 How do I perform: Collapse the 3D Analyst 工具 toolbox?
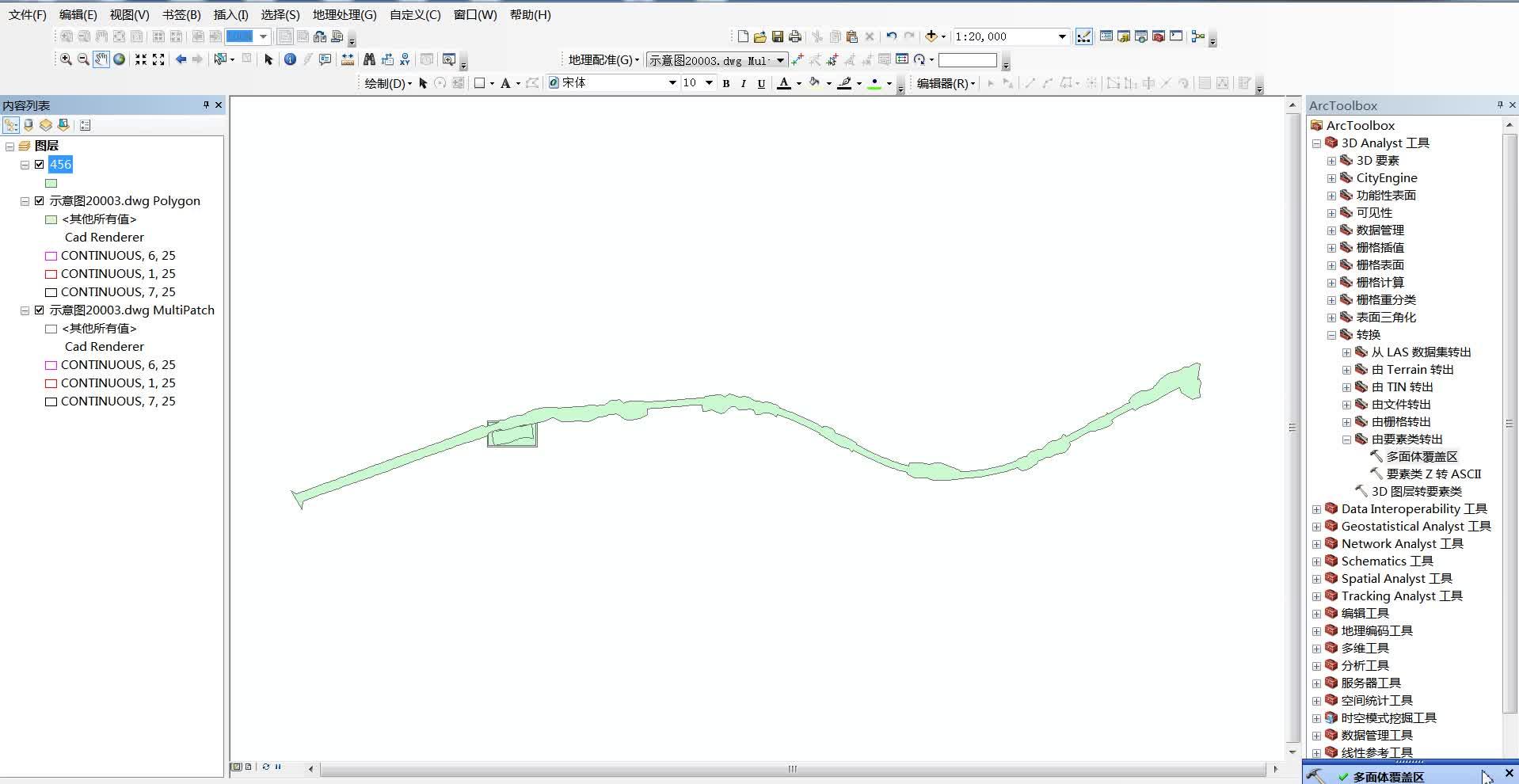1316,143
